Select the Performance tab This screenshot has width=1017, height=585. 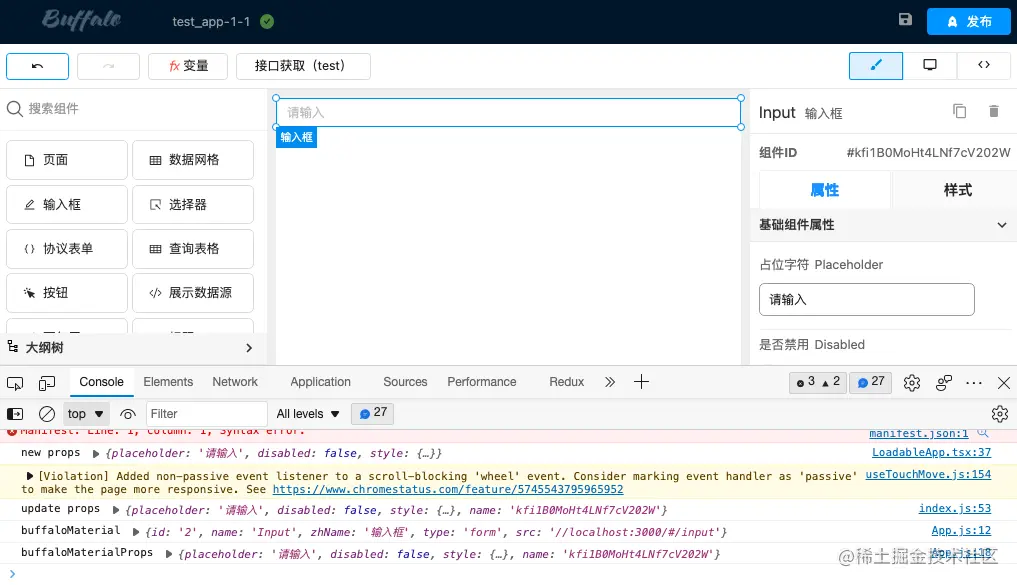point(481,382)
